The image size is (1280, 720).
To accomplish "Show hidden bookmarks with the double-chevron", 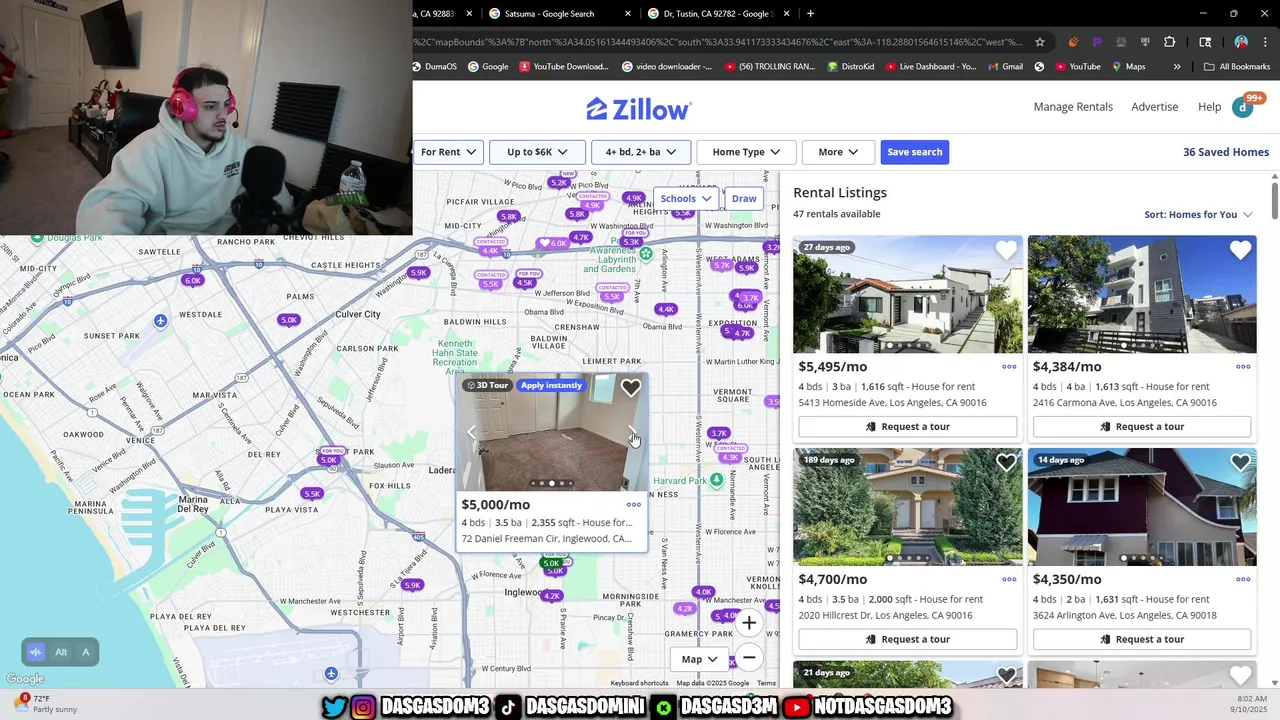I will 1177,67.
